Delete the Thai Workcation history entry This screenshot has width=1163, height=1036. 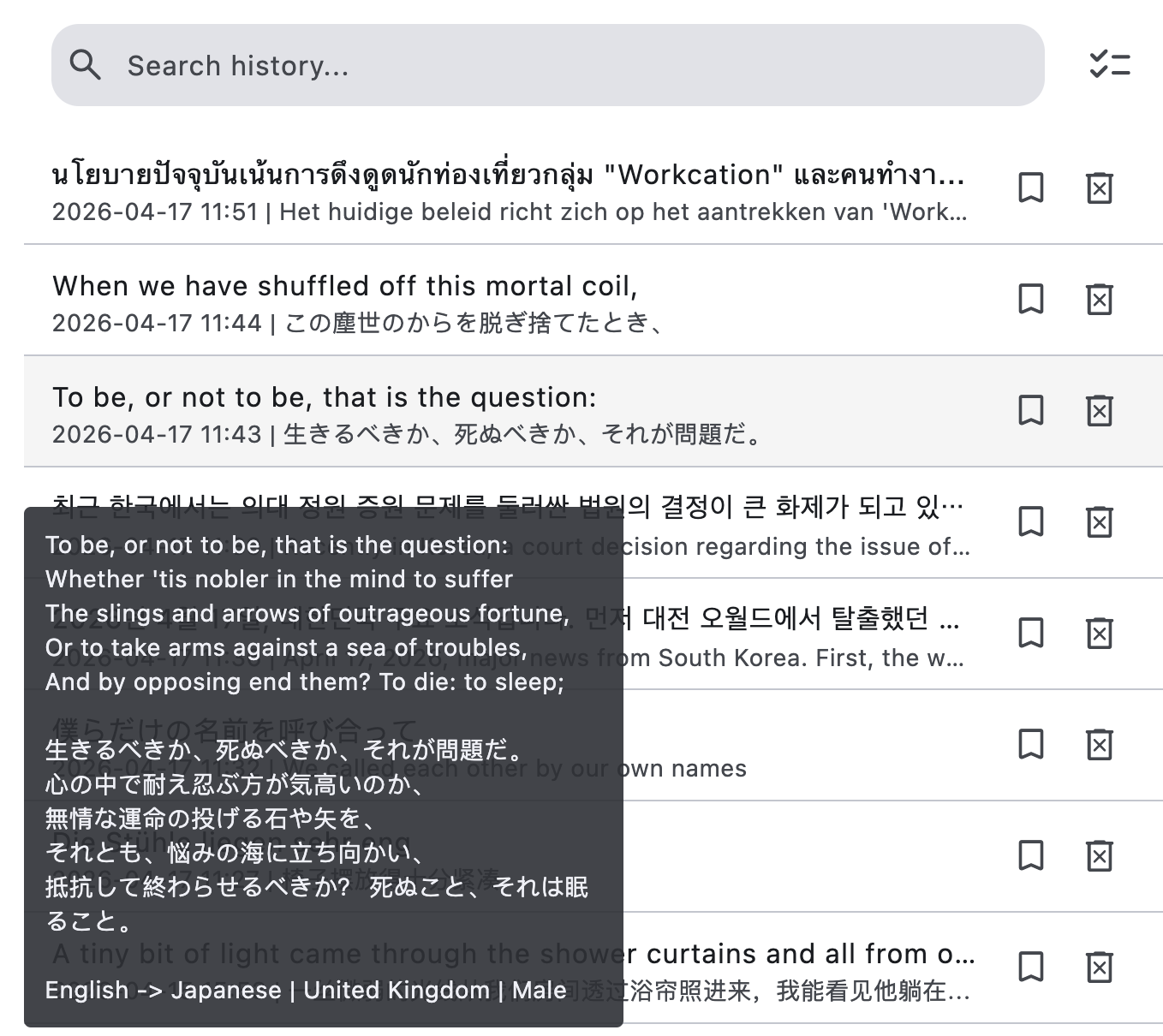(x=1100, y=188)
